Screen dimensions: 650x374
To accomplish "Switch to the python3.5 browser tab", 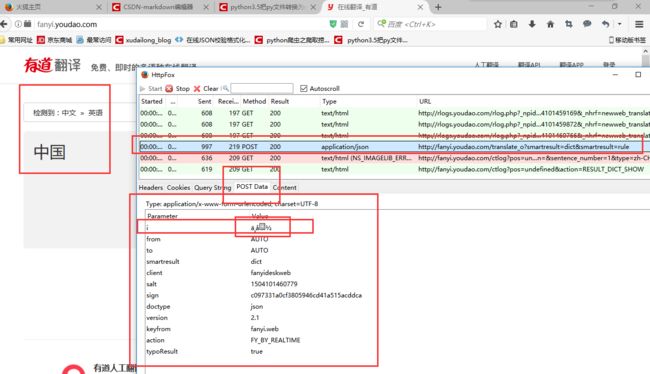I will (x=267, y=7).
